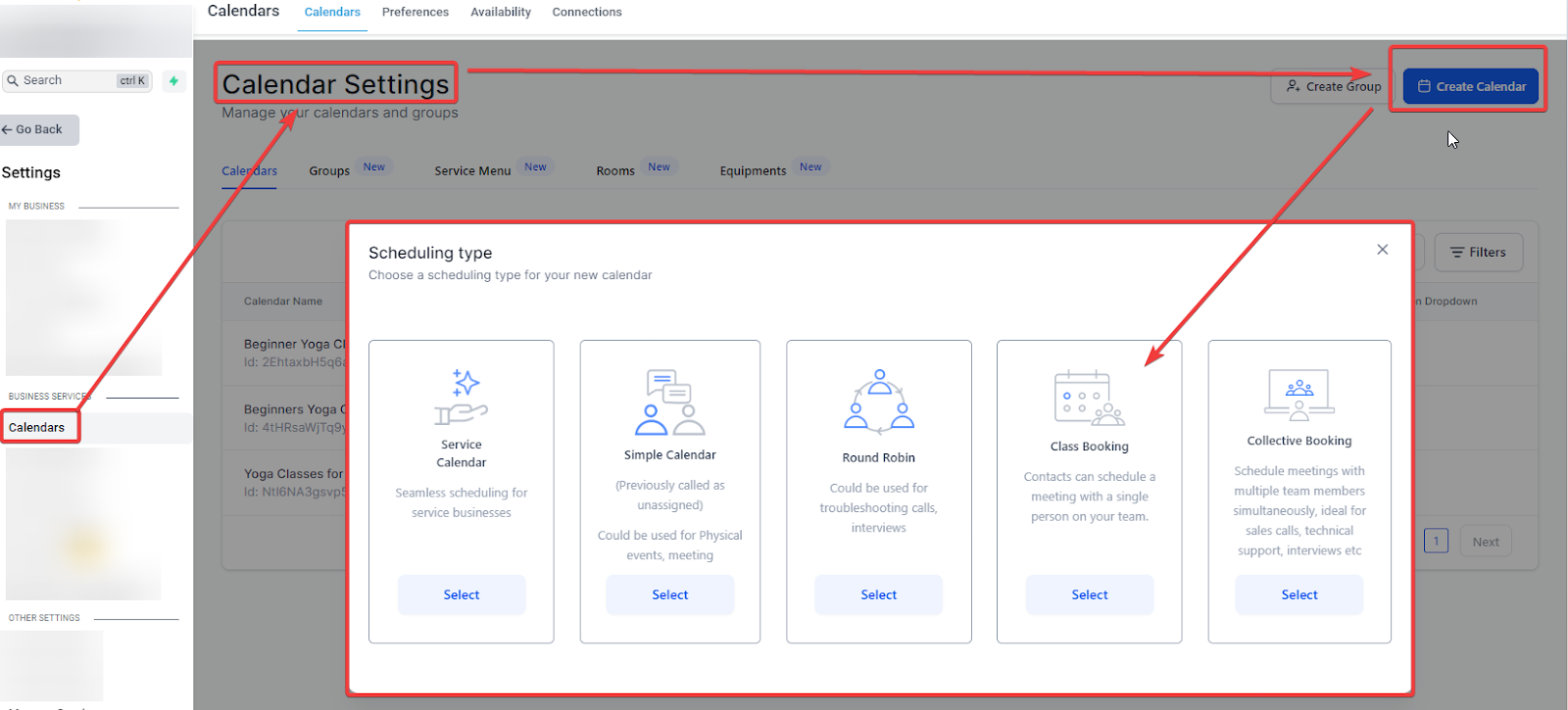Open the Groups tab
Image resolution: width=1568 pixels, height=710 pixels.
coord(329,170)
